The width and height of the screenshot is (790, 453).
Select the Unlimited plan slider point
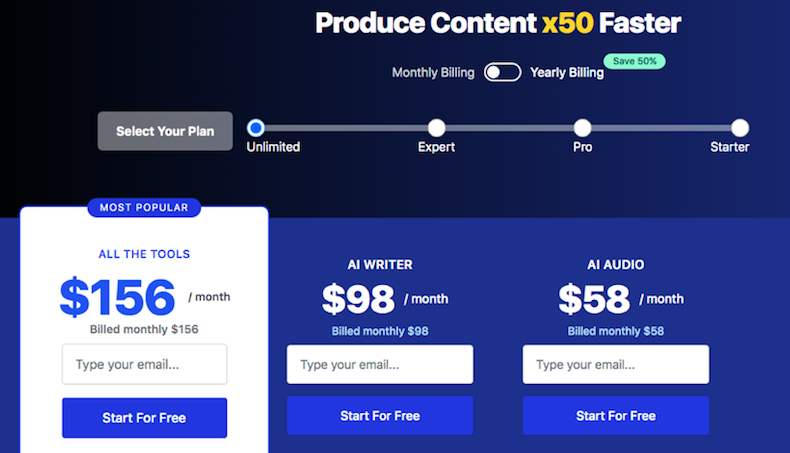(256, 128)
